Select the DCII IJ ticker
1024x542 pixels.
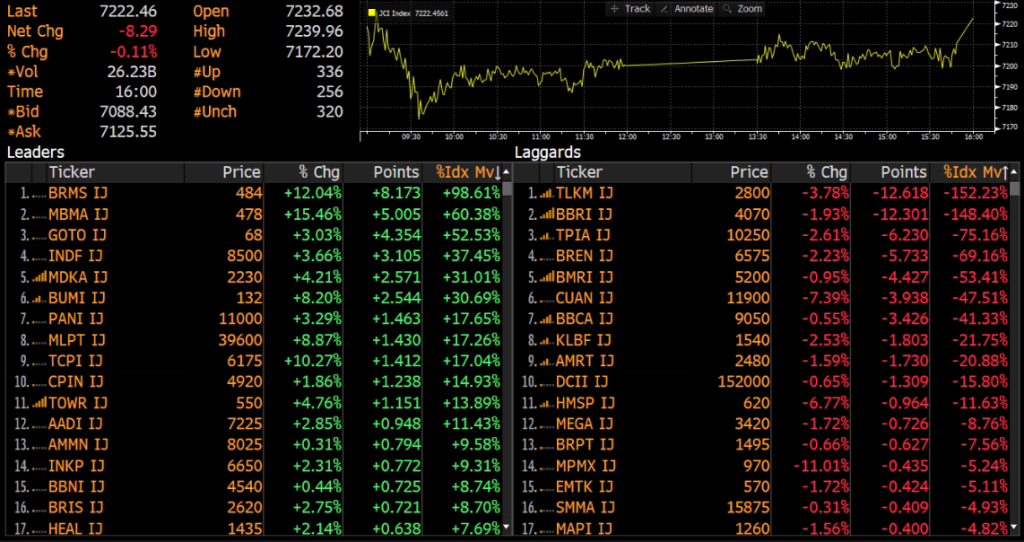pos(582,382)
